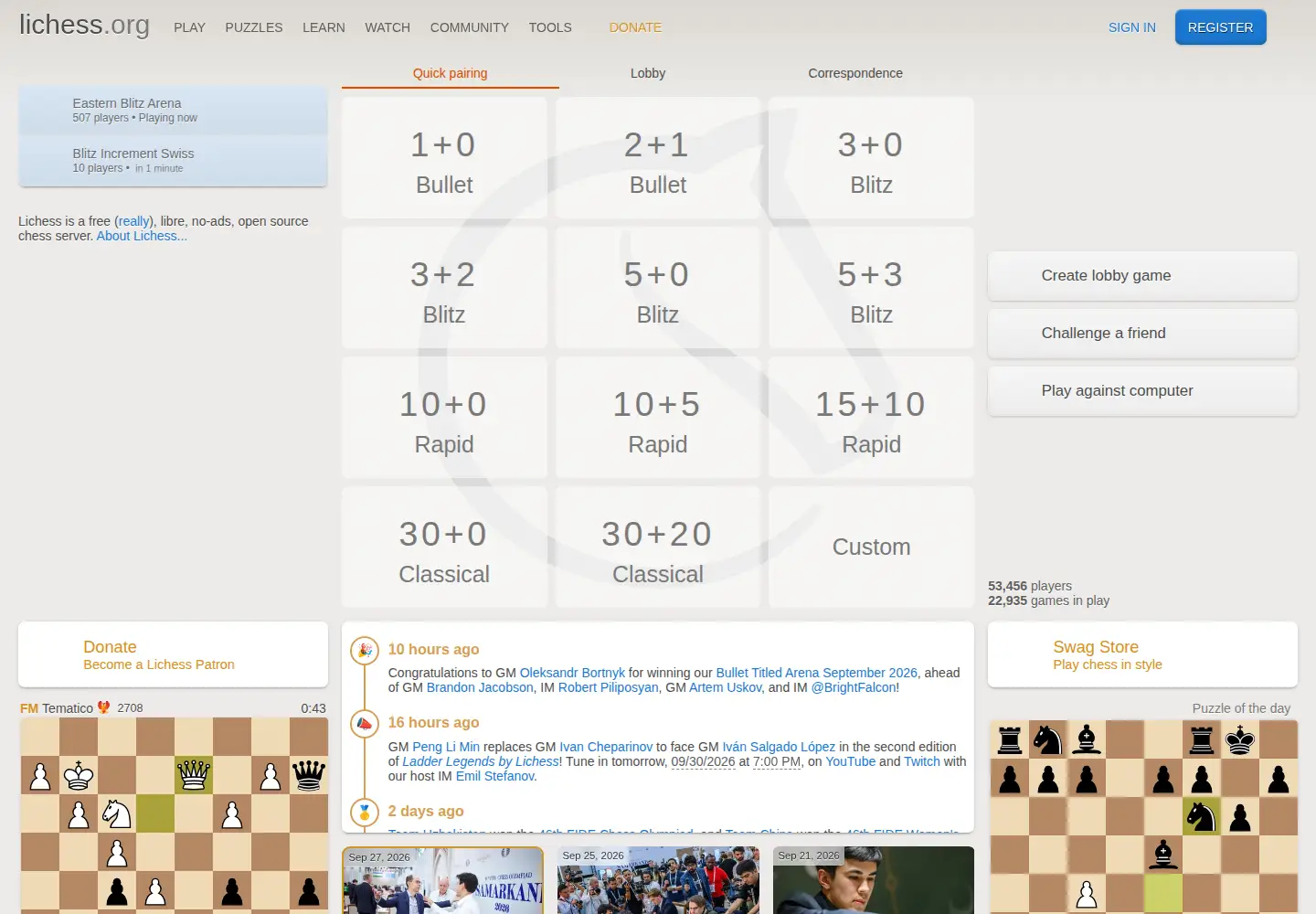Open the Blitz Increment Swiss tournament
1316x914 pixels.
[173, 161]
